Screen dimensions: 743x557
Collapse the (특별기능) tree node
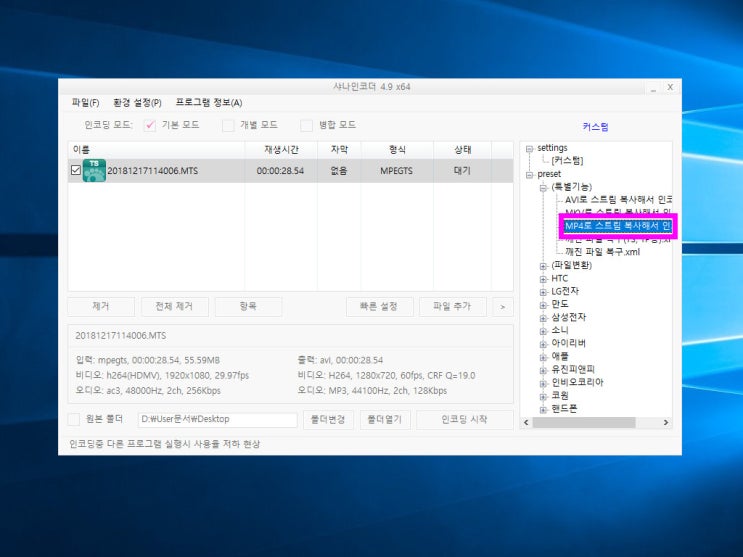543,188
